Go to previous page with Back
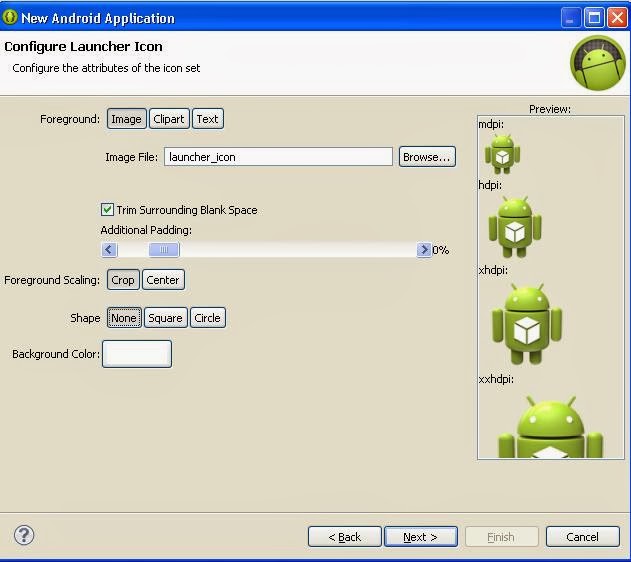This screenshot has height=562, width=631. pyautogui.click(x=344, y=537)
